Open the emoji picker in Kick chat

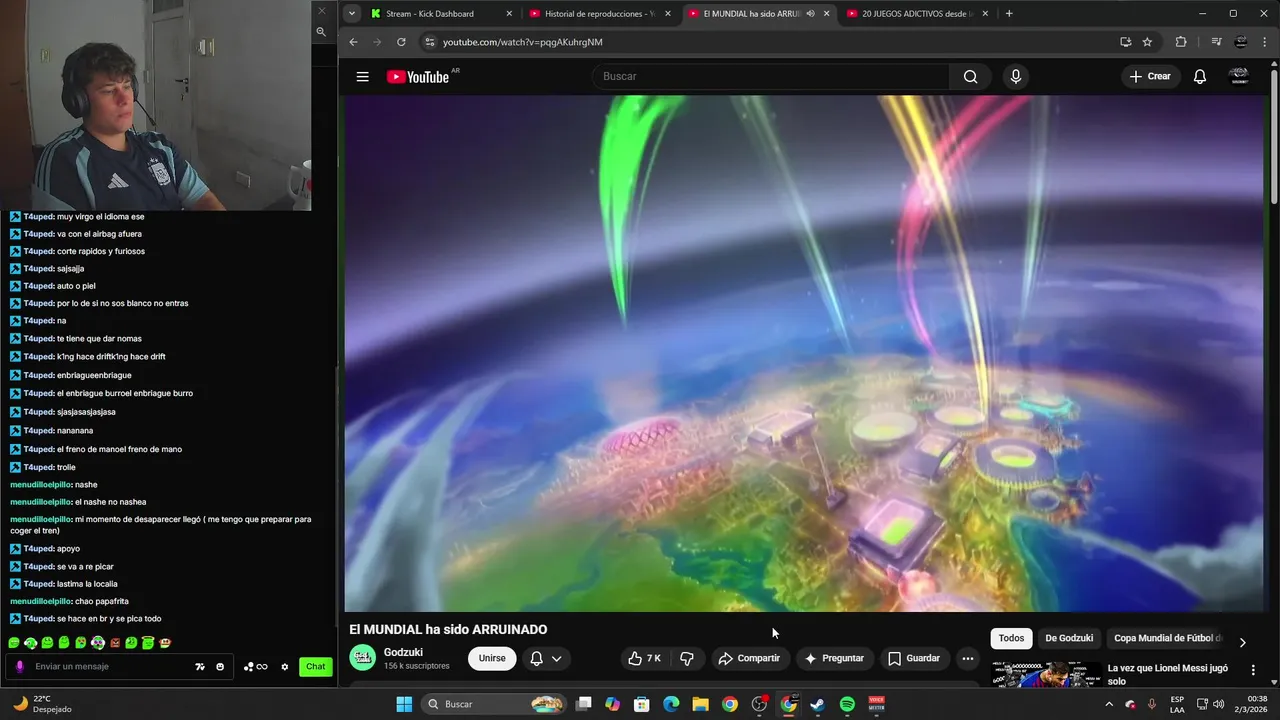coord(220,667)
